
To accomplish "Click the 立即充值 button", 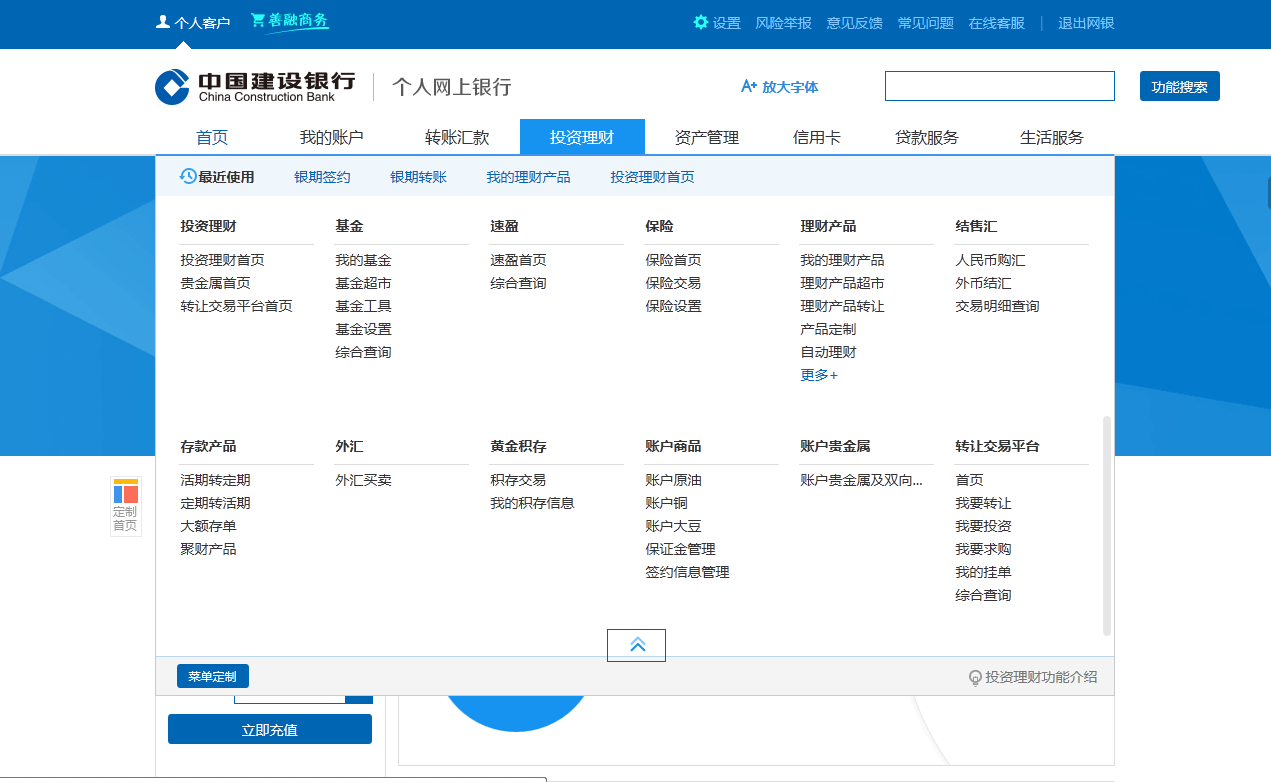I will click(270, 729).
